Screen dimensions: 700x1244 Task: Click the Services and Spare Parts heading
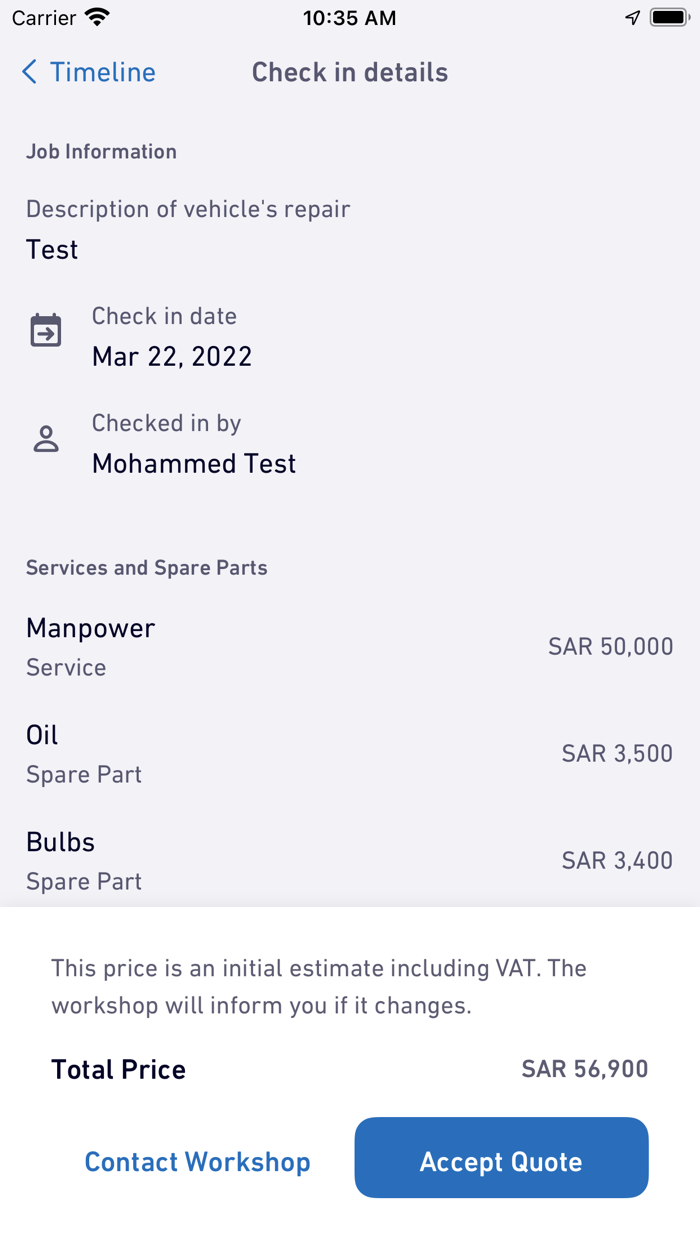point(146,567)
